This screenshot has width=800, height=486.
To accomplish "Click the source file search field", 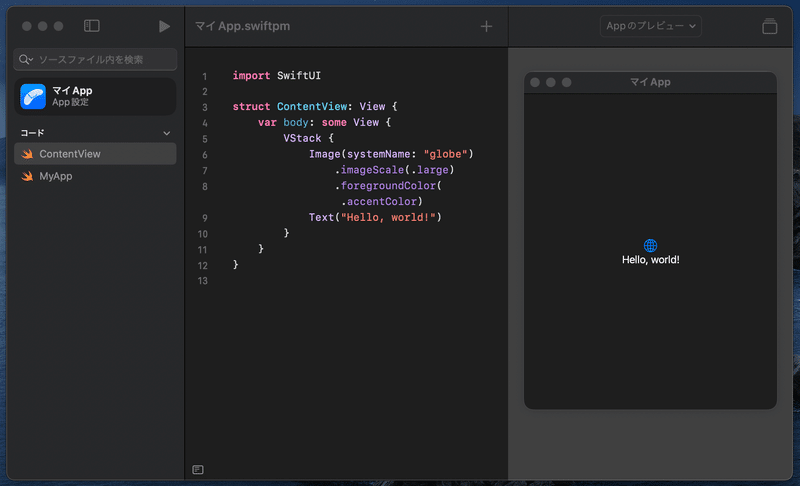I will (95, 60).
